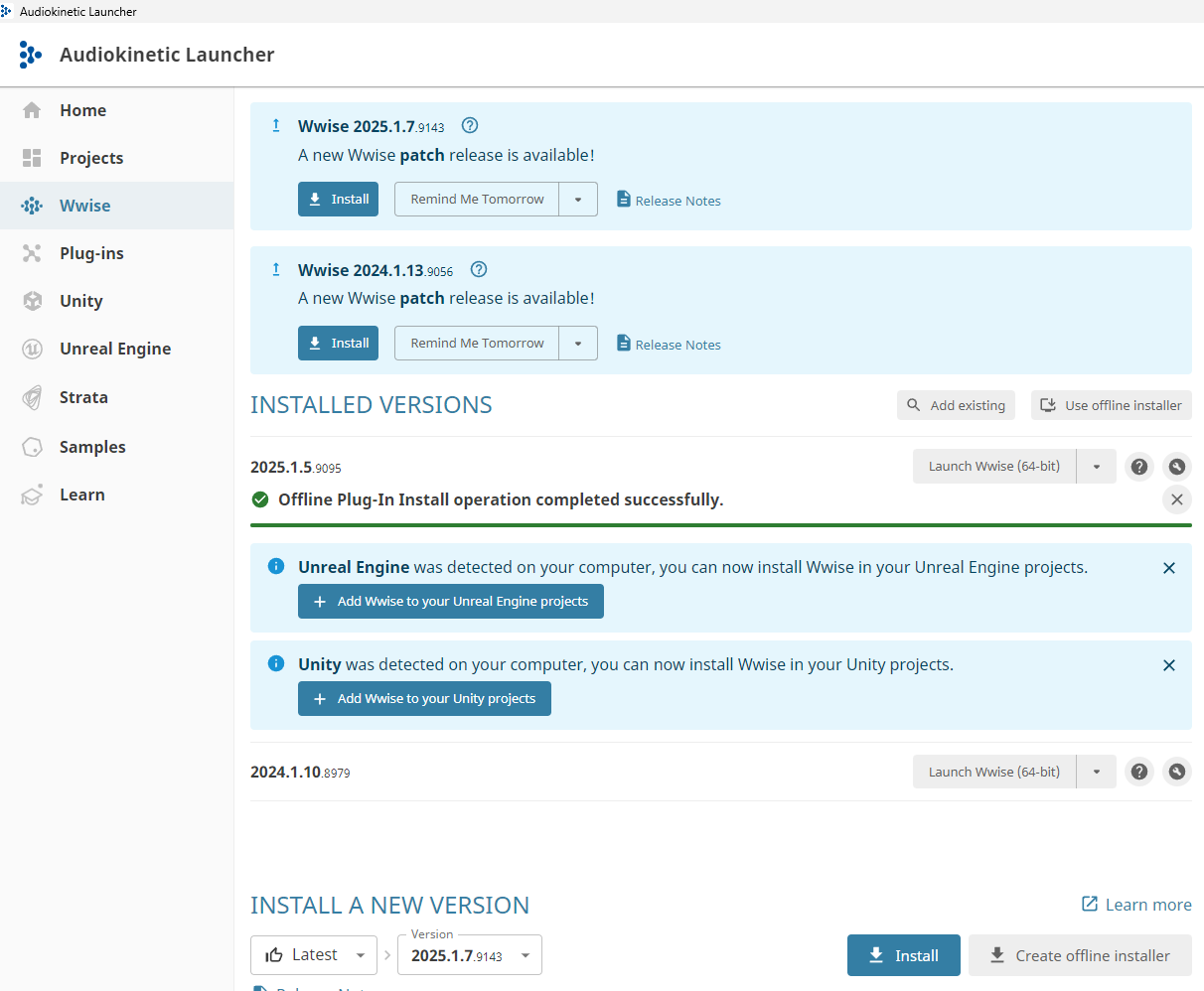
Task: Open help for installed version 2025.1.5
Action: tap(1139, 466)
